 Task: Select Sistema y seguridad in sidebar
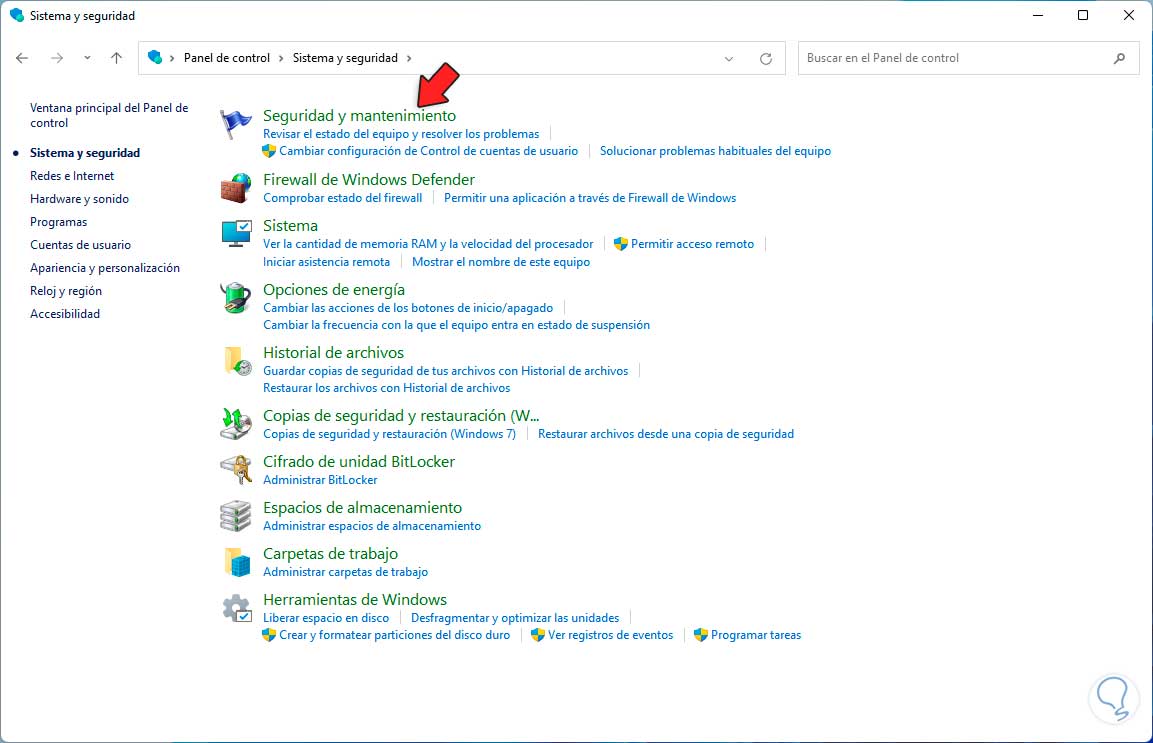tap(85, 153)
